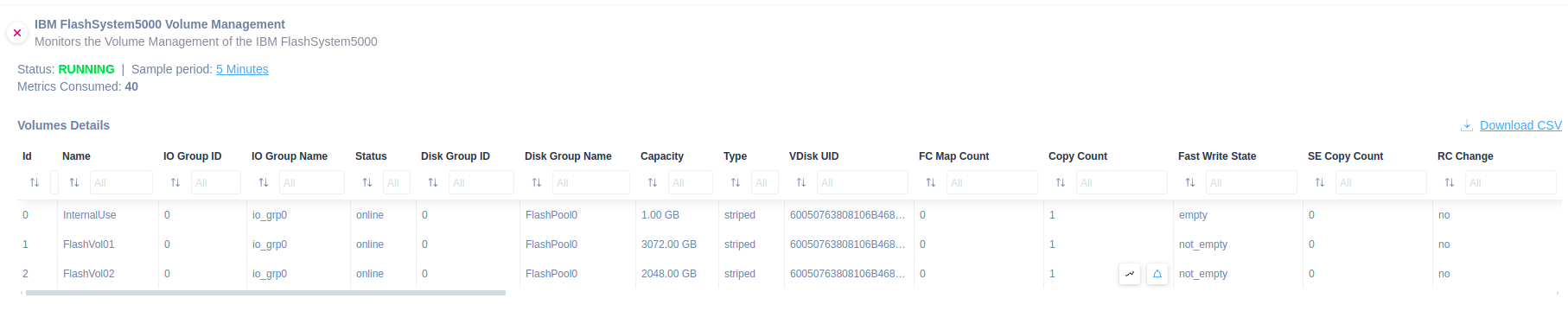Viewport: 1568px width, 311px height.
Task: Click FlashVol02 row's online status cell
Action: [383, 274]
